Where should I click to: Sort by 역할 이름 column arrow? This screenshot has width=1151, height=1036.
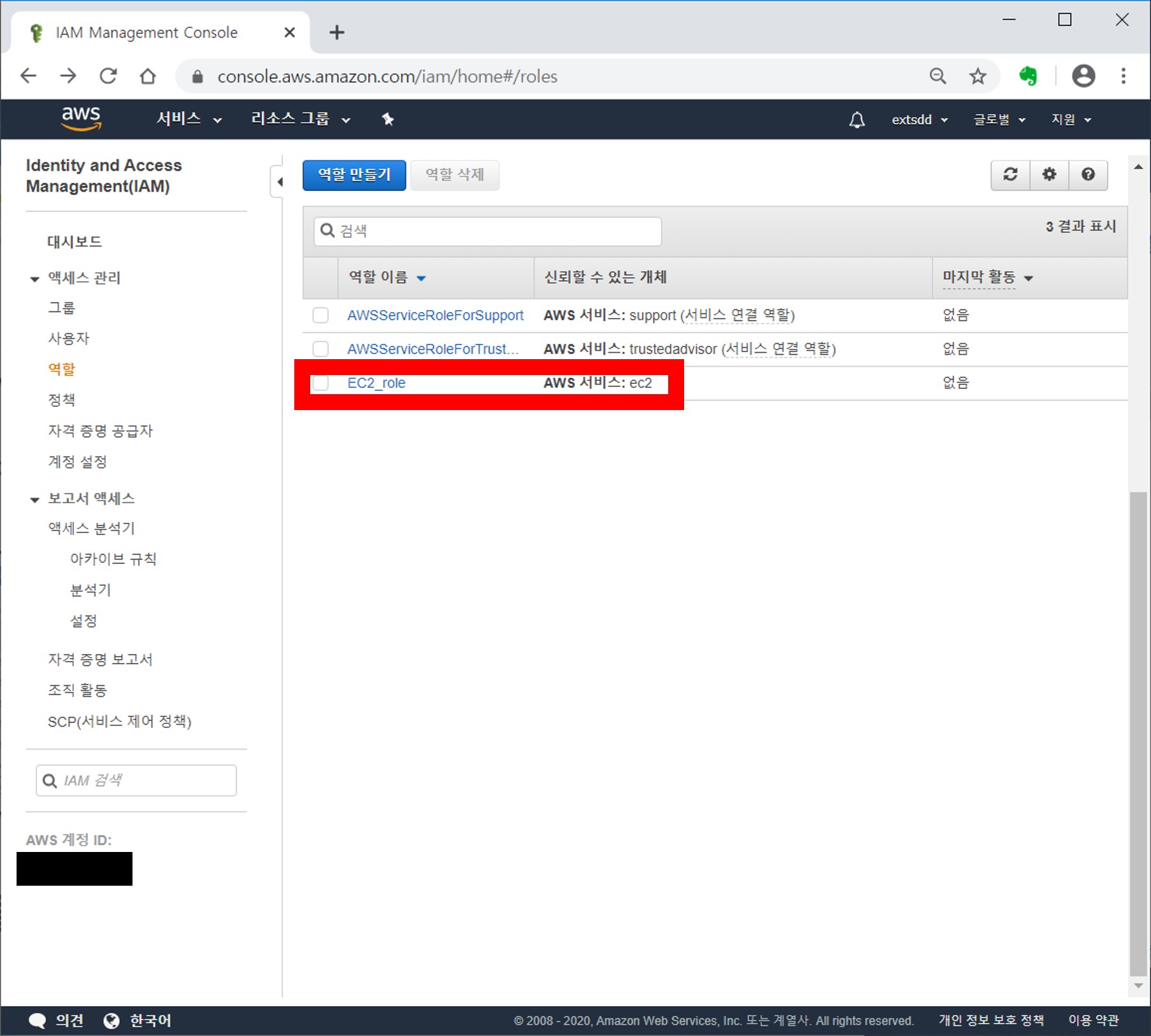tap(421, 278)
